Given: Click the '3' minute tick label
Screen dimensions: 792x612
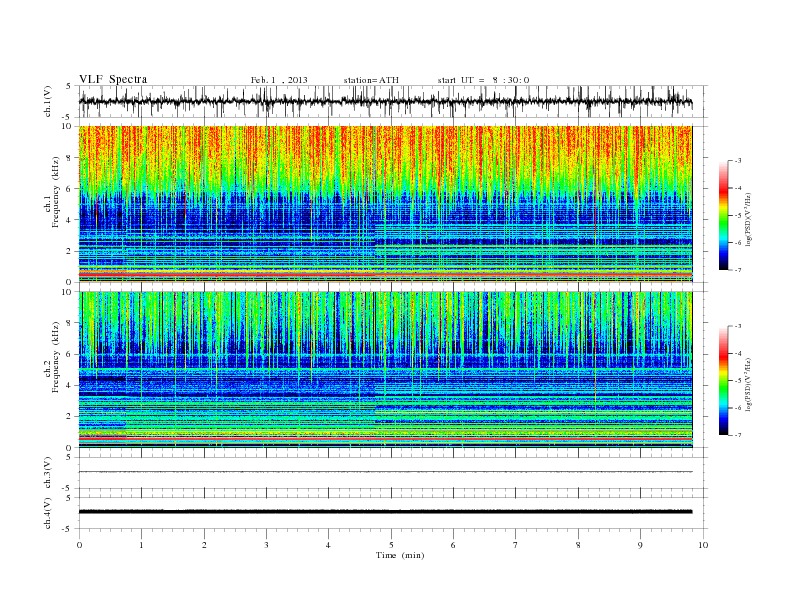Looking at the screenshot, I should pyautogui.click(x=266, y=545).
